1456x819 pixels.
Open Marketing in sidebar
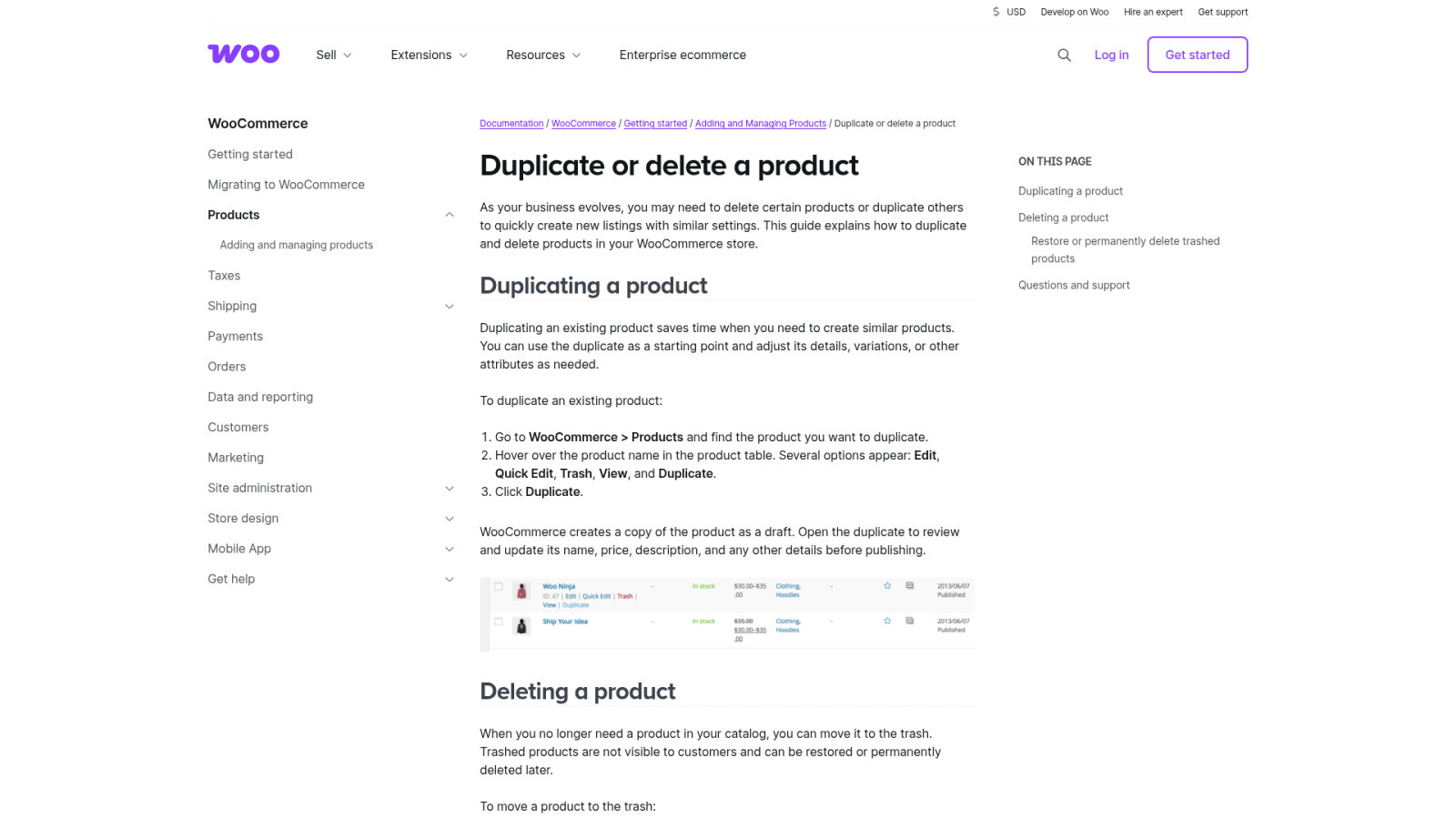pyautogui.click(x=236, y=457)
